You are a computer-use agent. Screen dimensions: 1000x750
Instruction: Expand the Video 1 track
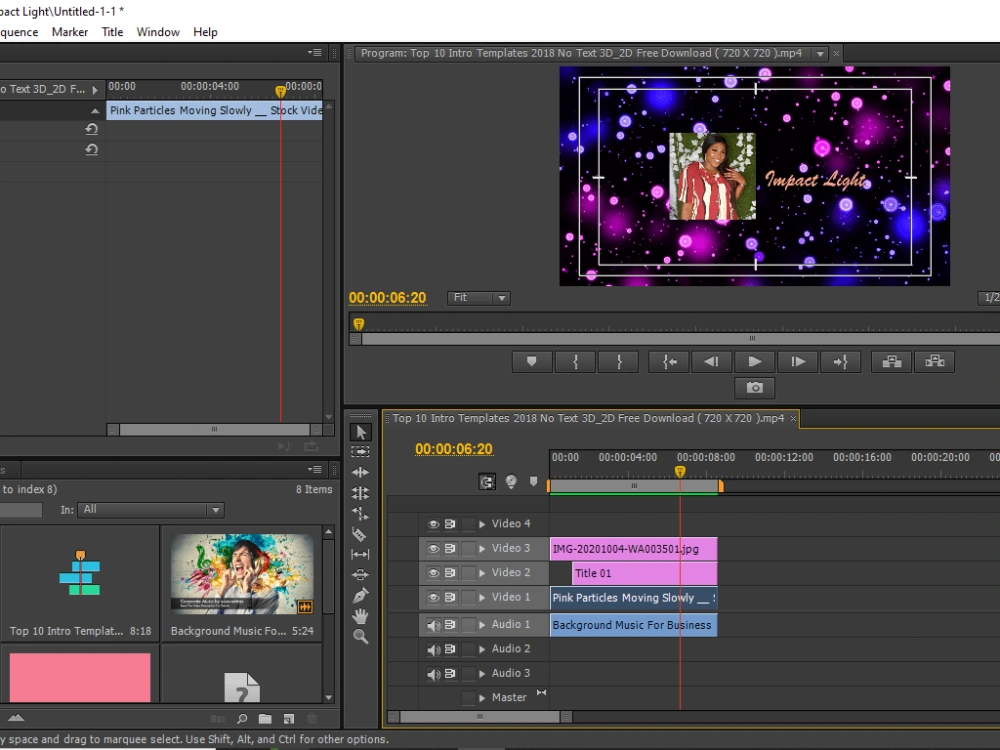482,598
